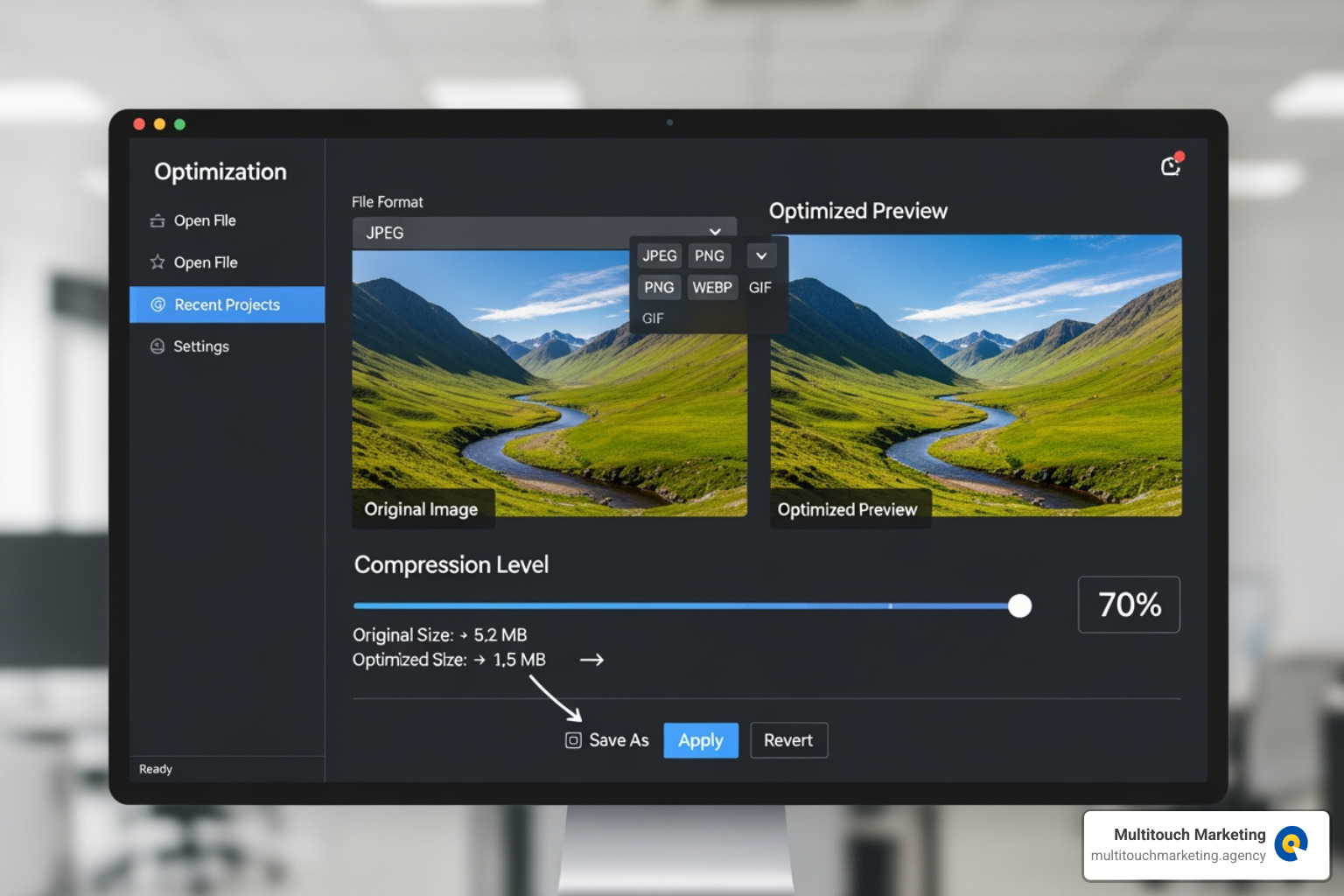The height and width of the screenshot is (896, 1344).
Task: Click the Recent Projects circular icon
Action: tap(157, 304)
